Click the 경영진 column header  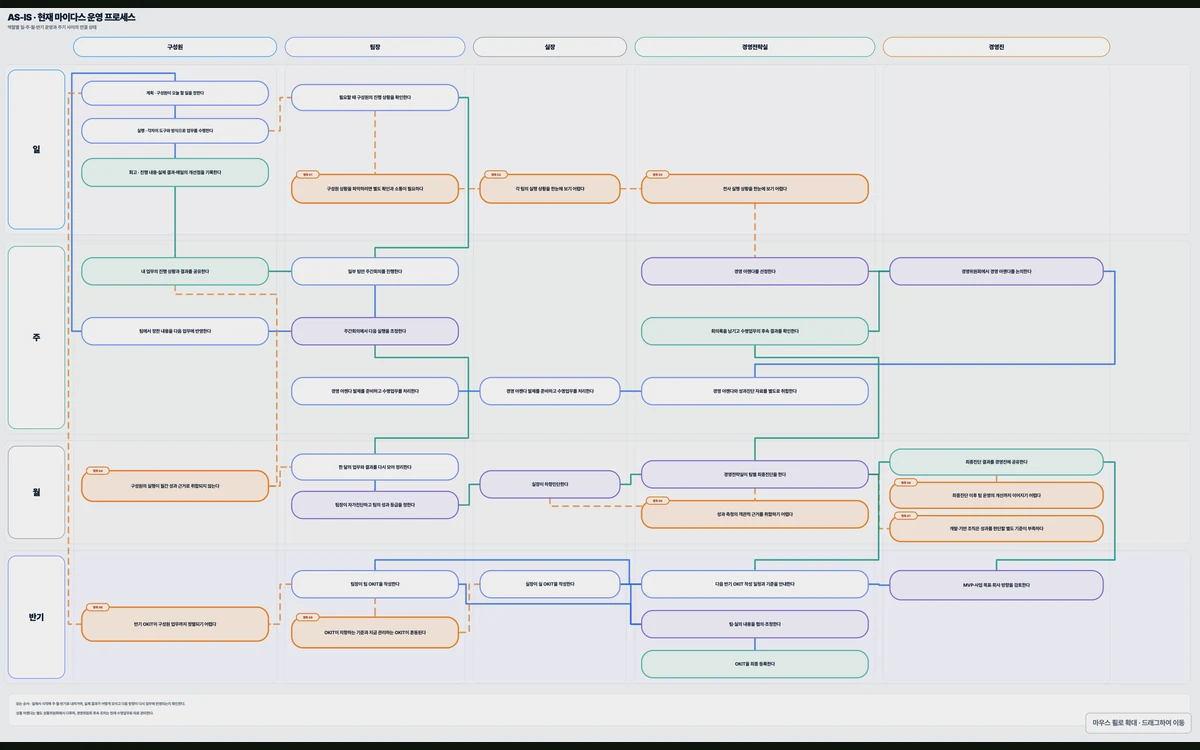tap(996, 47)
